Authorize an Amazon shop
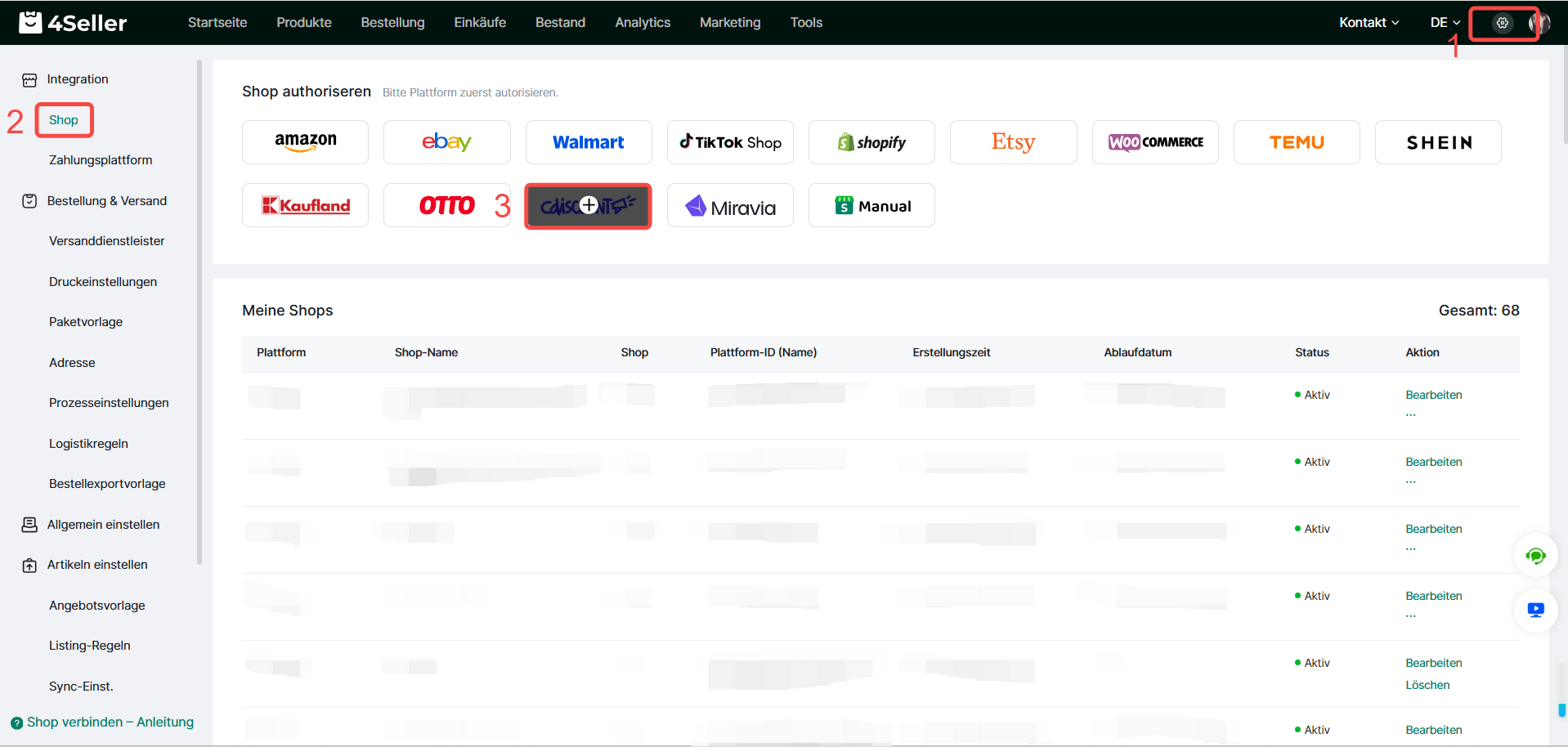This screenshot has width=1568, height=747. point(305,142)
